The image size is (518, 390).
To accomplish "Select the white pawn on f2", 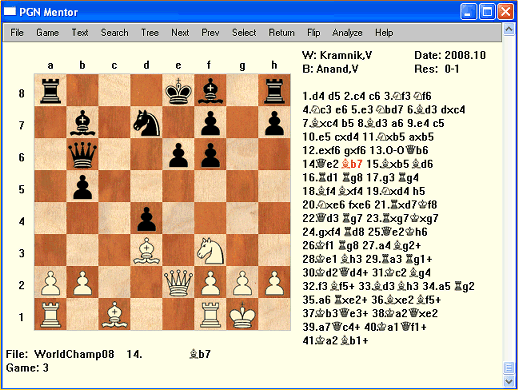I will (210, 282).
